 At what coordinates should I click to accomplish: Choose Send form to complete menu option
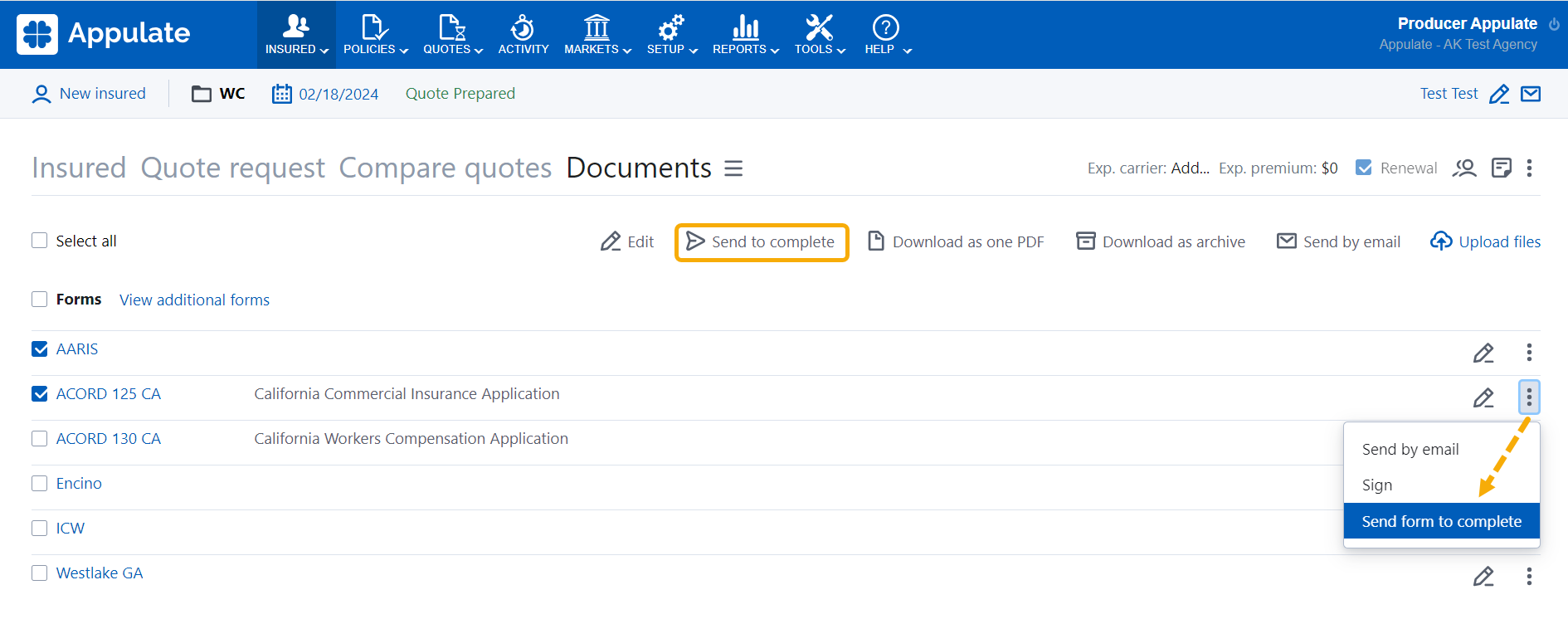click(x=1441, y=522)
